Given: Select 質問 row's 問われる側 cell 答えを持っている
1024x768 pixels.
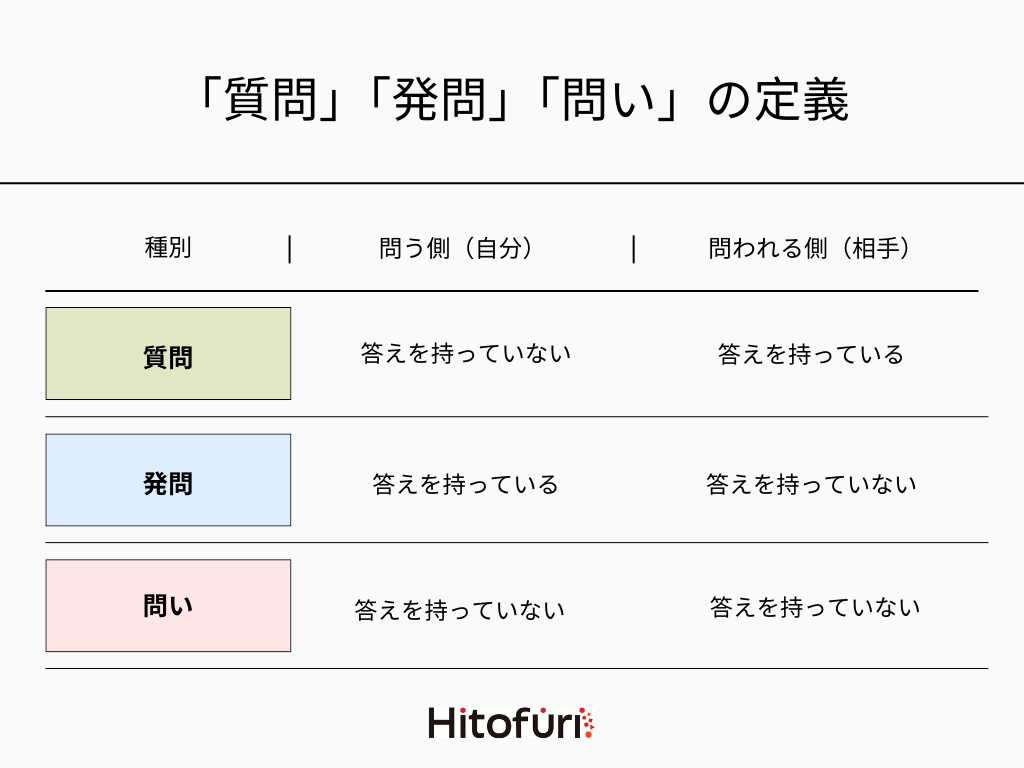Looking at the screenshot, I should point(810,354).
